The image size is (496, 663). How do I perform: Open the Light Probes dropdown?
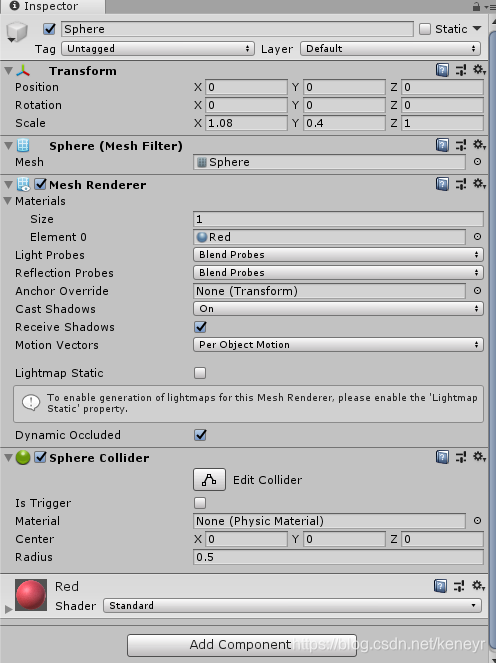coord(338,255)
